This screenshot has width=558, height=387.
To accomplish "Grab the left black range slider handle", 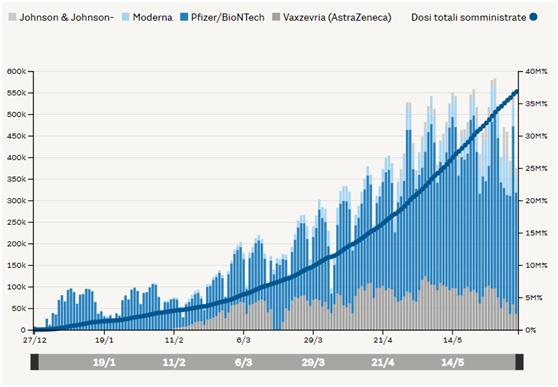I will point(35,362).
